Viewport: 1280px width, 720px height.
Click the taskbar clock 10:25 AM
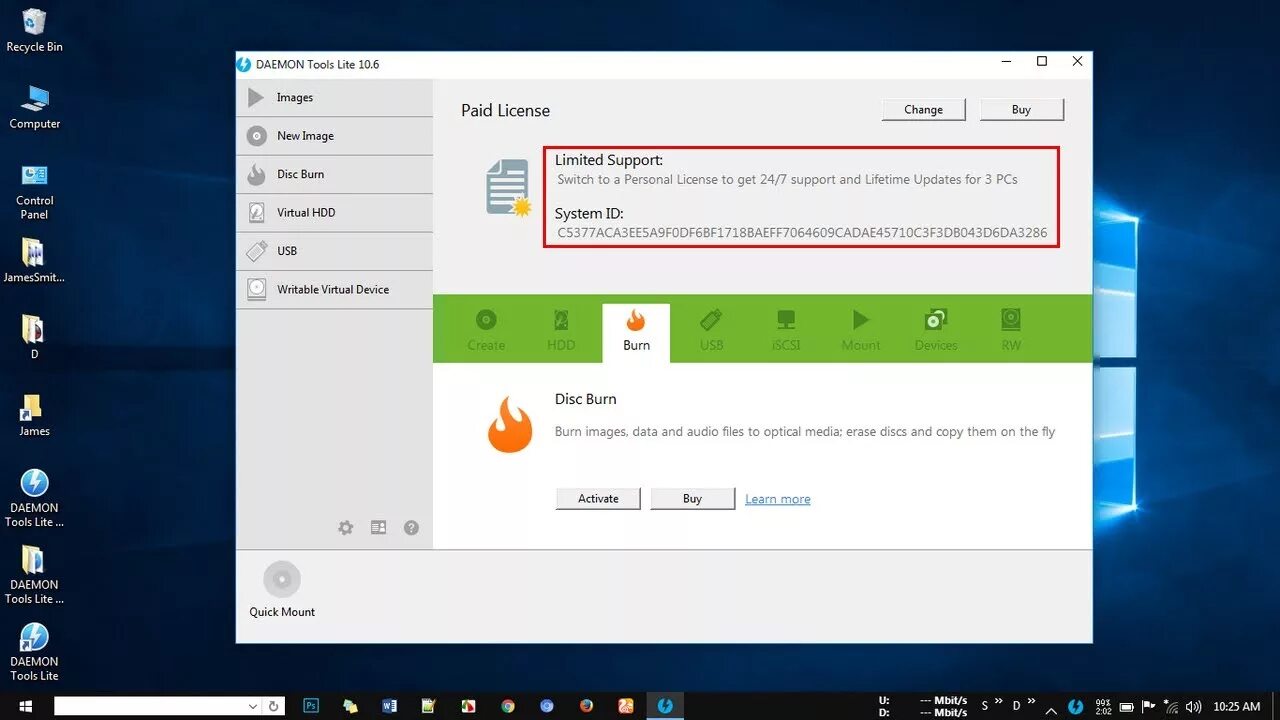tap(1237, 706)
